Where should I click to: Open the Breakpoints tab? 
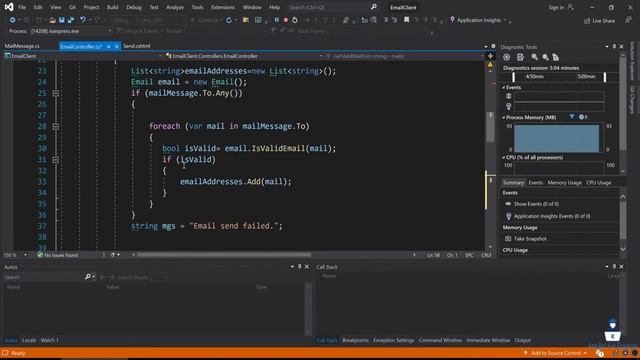tap(355, 340)
